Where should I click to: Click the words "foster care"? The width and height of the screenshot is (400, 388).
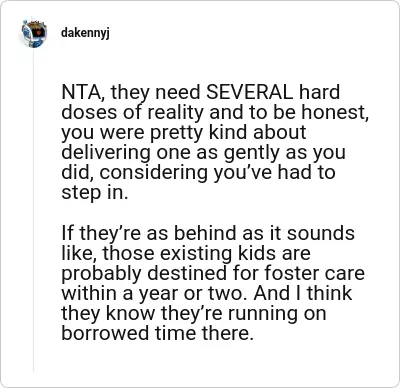tap(314, 273)
